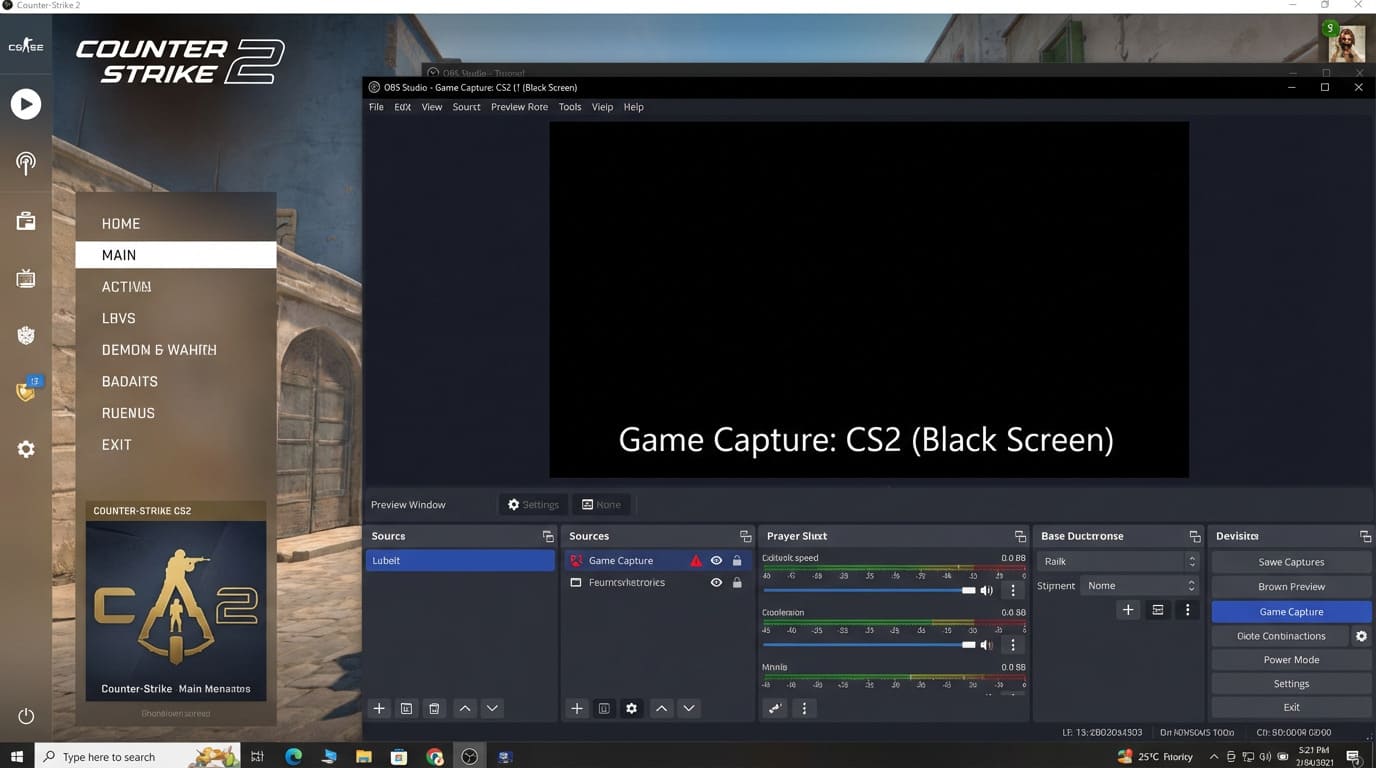The image size is (1376, 768).
Task: Select the Play icon in the CS2 sidebar
Action: click(25, 103)
